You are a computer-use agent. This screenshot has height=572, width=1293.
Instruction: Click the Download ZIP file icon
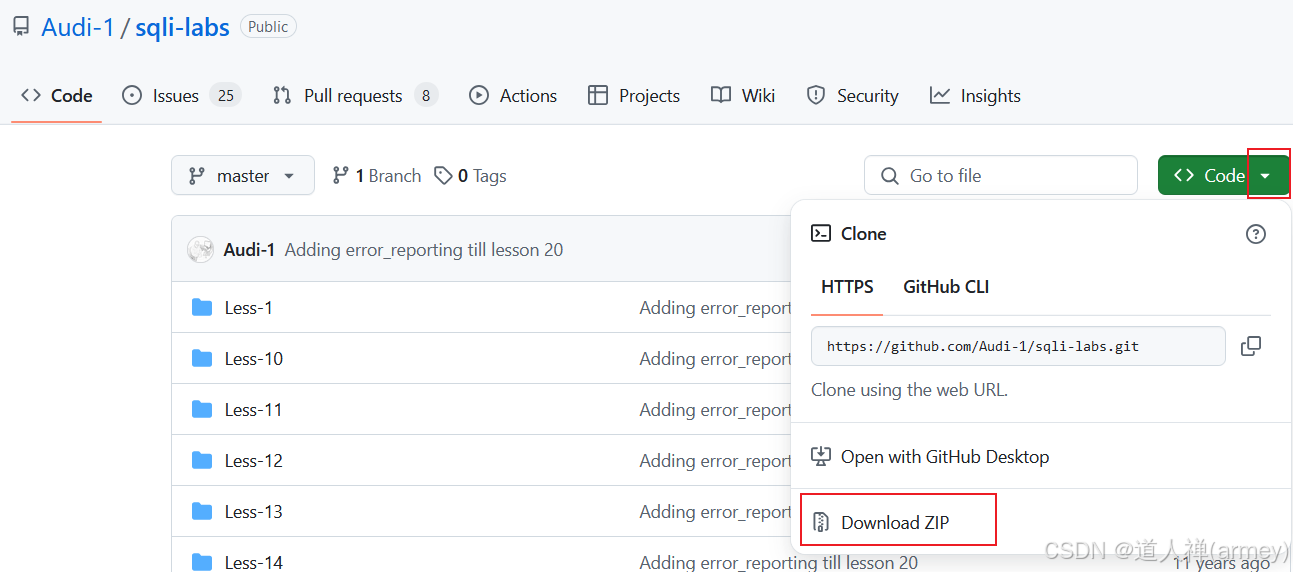(821, 522)
